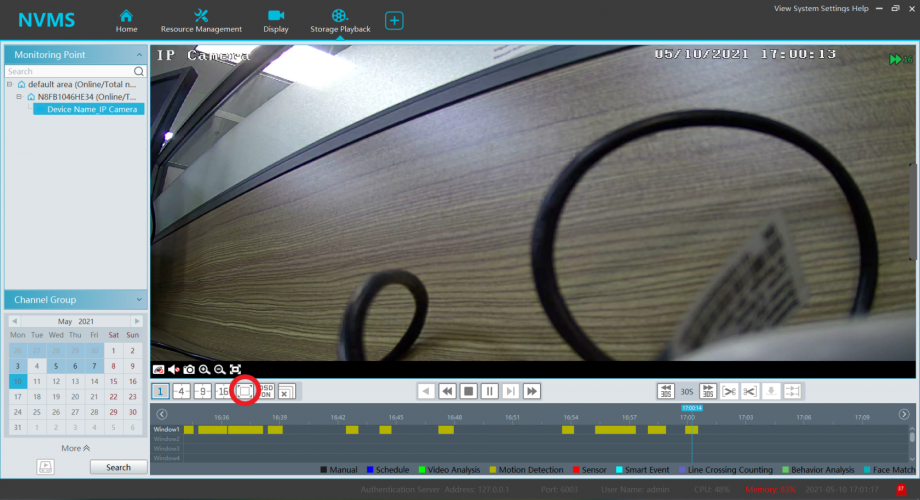Open the Resource Management tab
This screenshot has width=920, height=500.
click(201, 20)
